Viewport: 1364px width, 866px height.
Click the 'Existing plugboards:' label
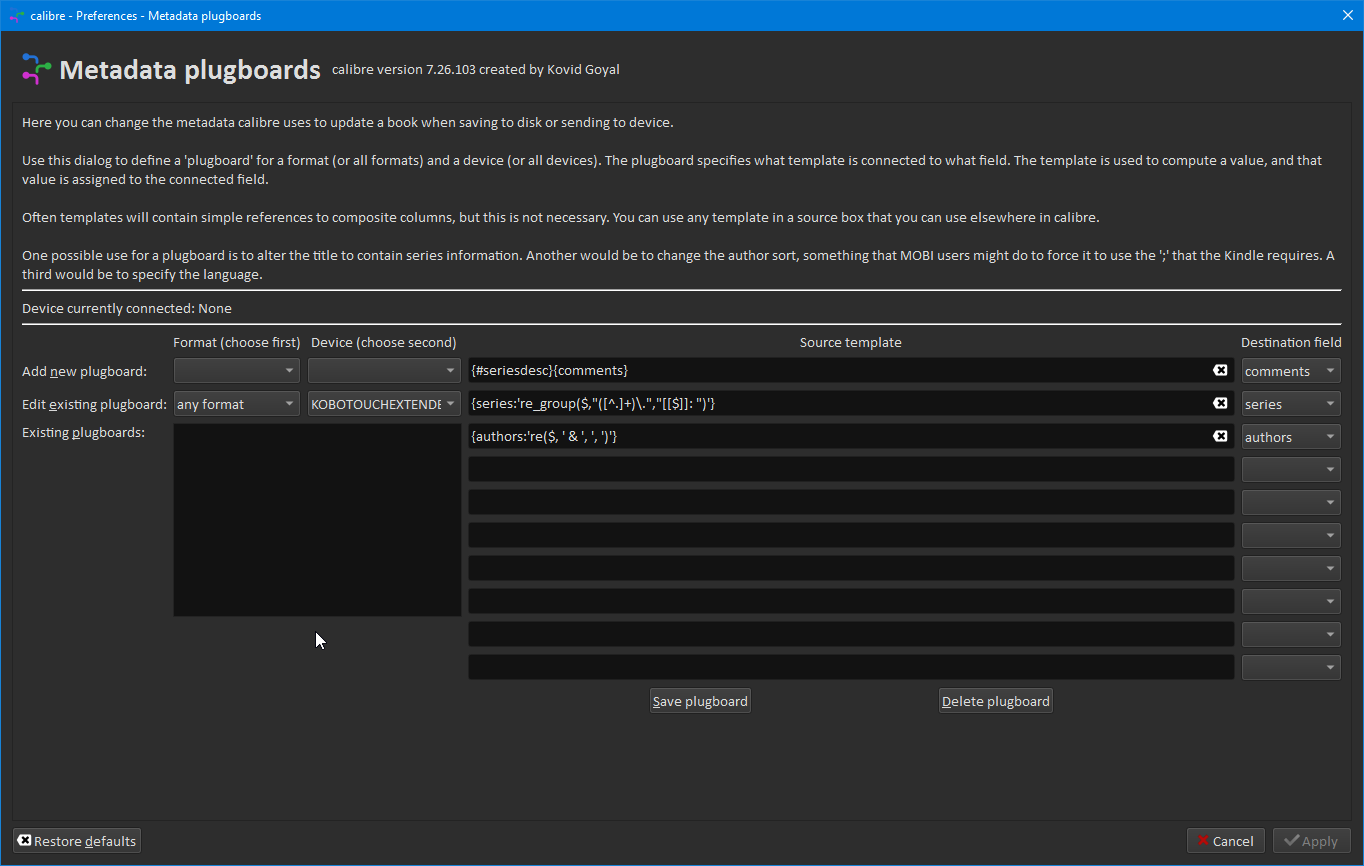pos(84,433)
